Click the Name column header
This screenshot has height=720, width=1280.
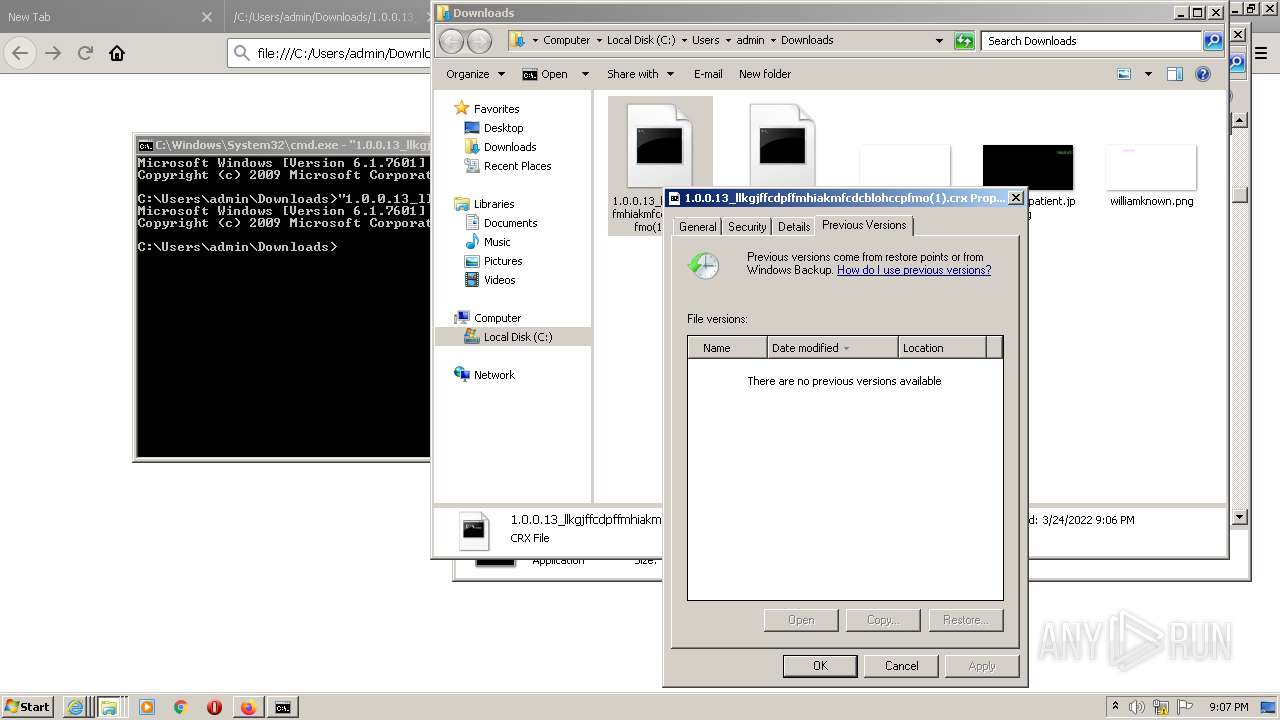tap(727, 348)
